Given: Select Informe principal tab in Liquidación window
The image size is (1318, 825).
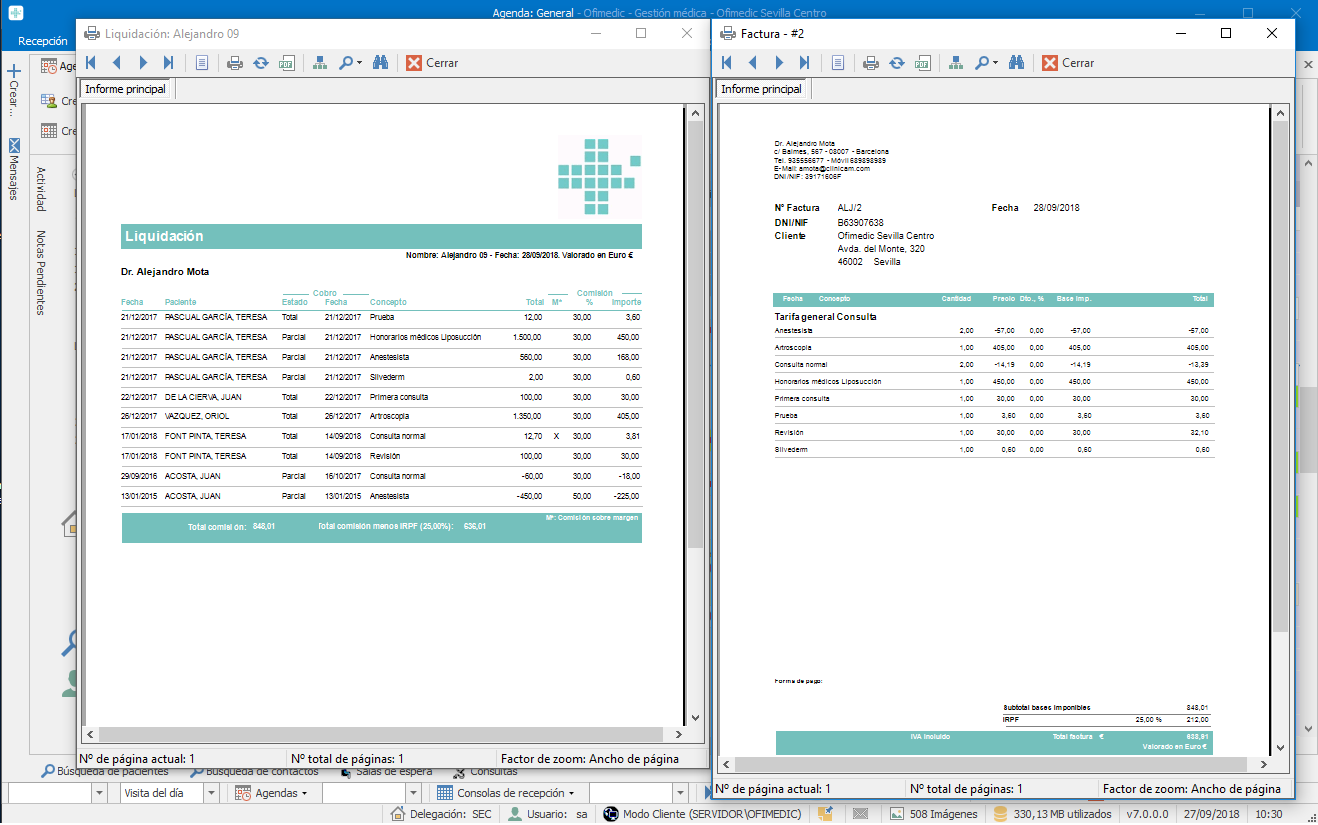Looking at the screenshot, I should (x=125, y=90).
